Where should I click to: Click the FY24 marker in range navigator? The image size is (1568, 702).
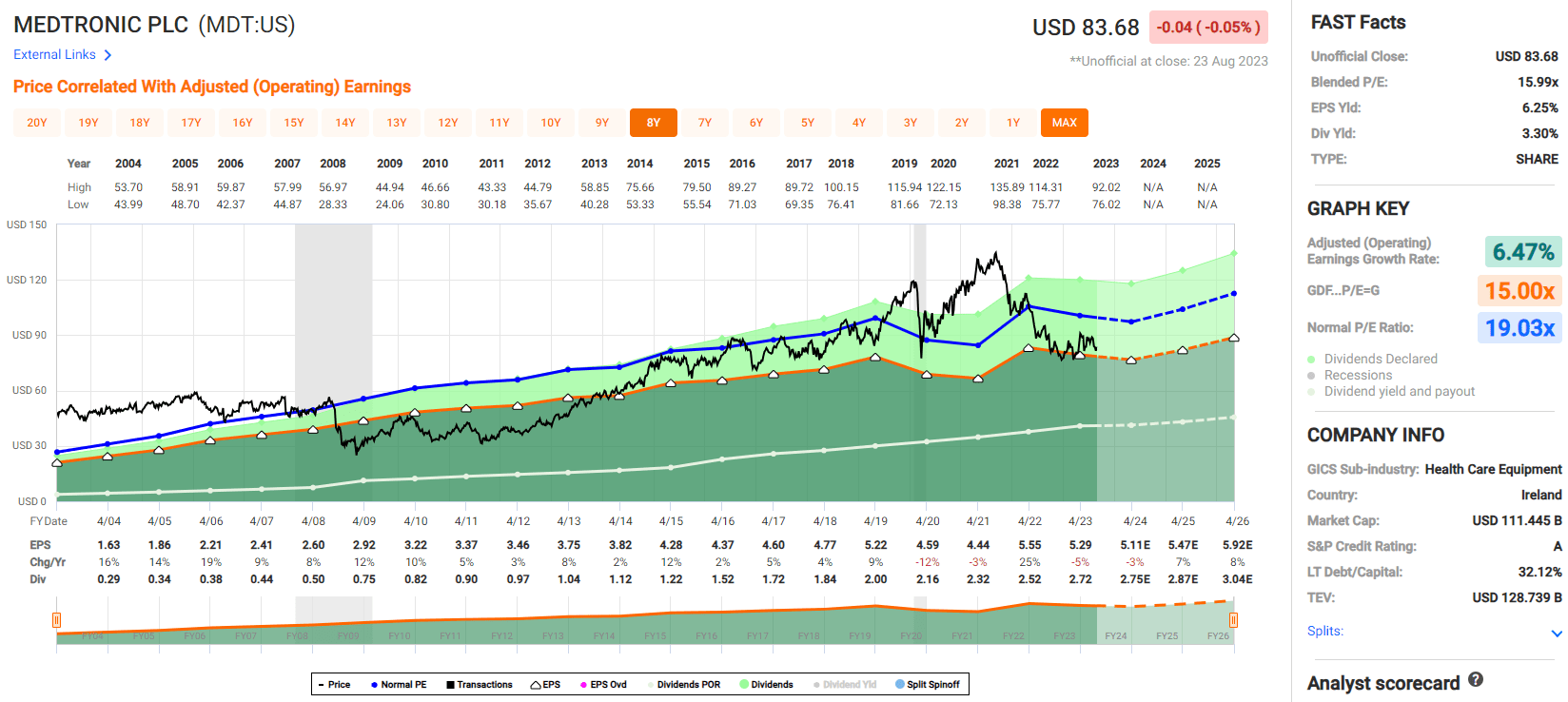click(1115, 636)
